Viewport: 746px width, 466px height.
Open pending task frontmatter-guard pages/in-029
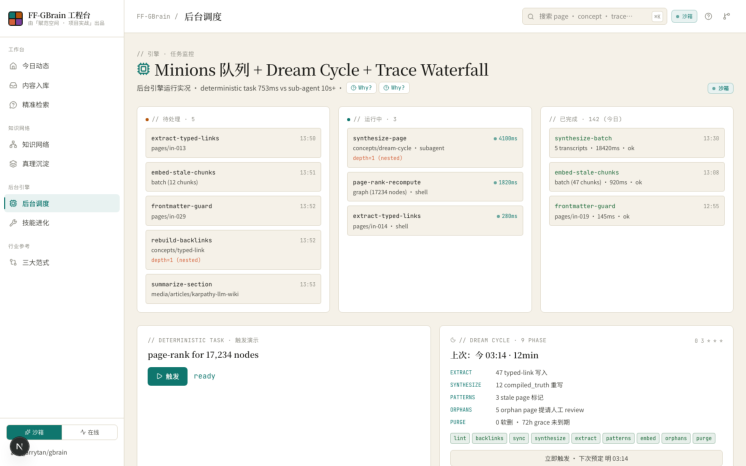(x=233, y=211)
